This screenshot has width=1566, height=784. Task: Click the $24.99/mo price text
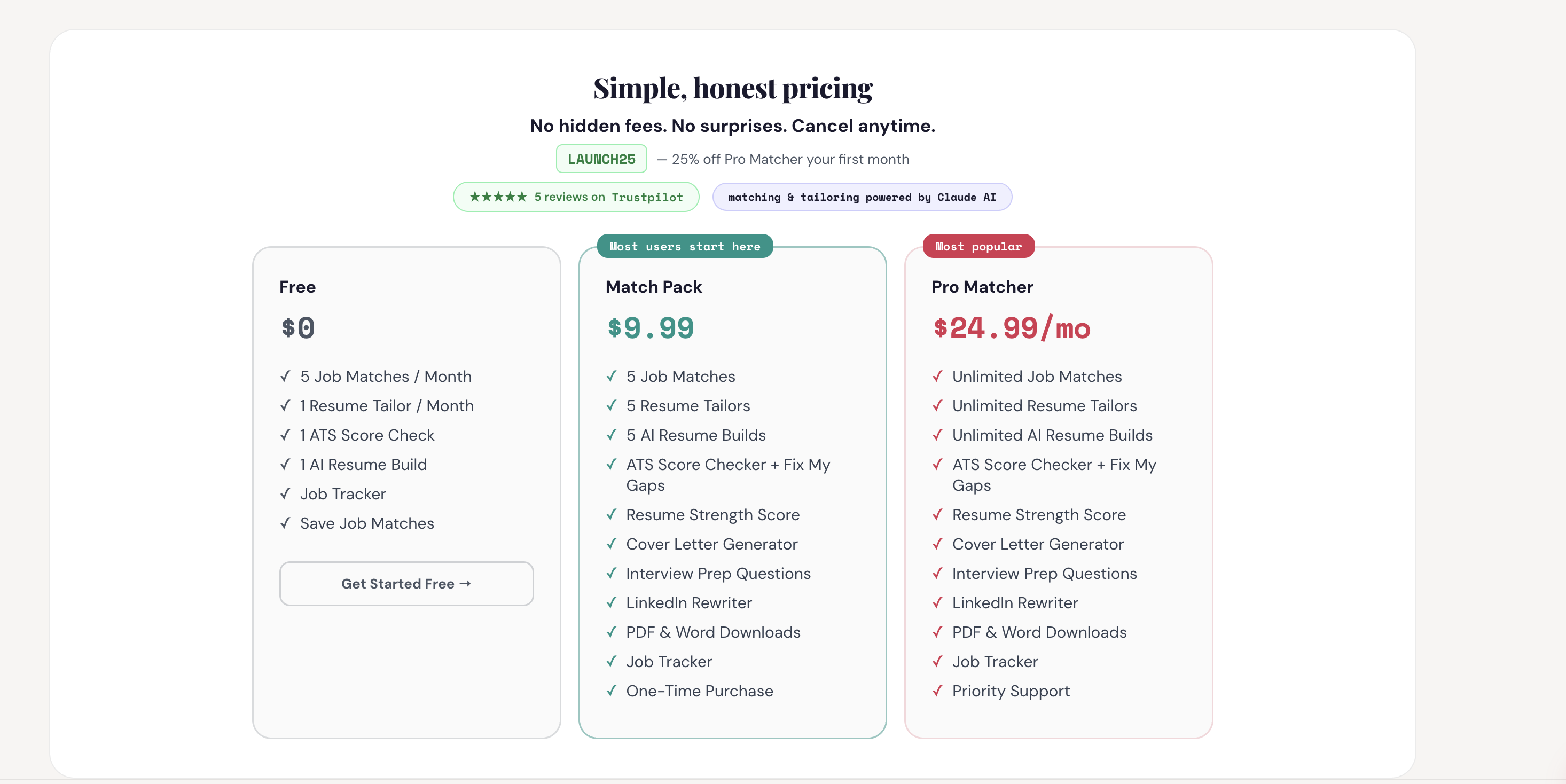(x=1012, y=328)
